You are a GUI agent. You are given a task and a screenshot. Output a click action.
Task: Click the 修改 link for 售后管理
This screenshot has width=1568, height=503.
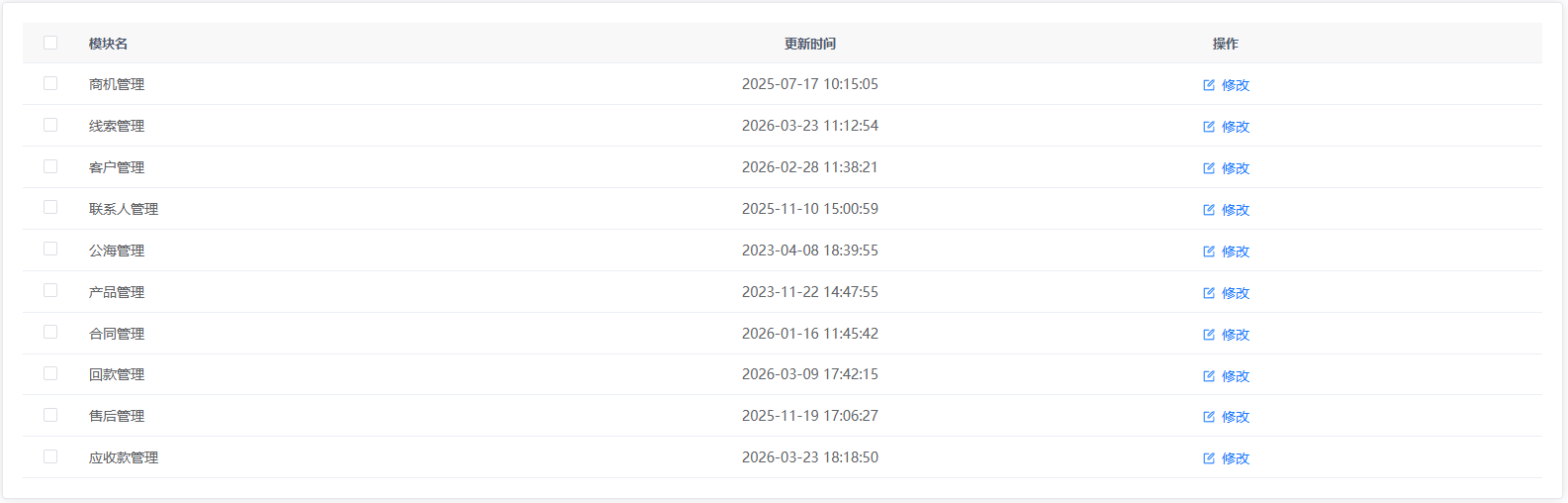1235,417
